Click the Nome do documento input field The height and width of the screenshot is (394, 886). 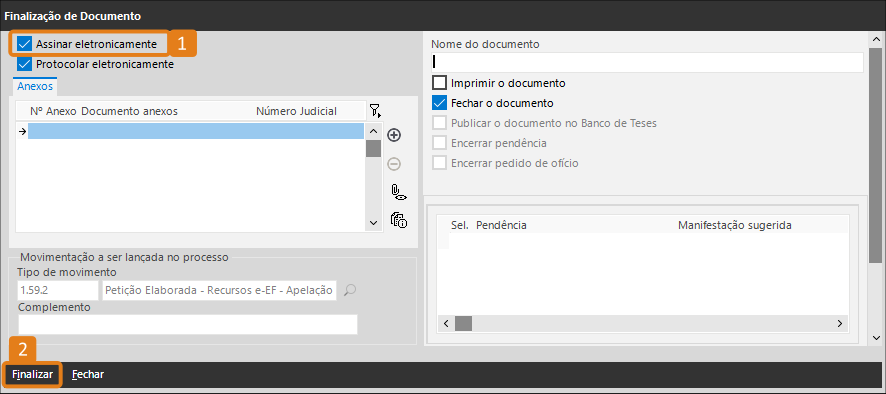(648, 62)
